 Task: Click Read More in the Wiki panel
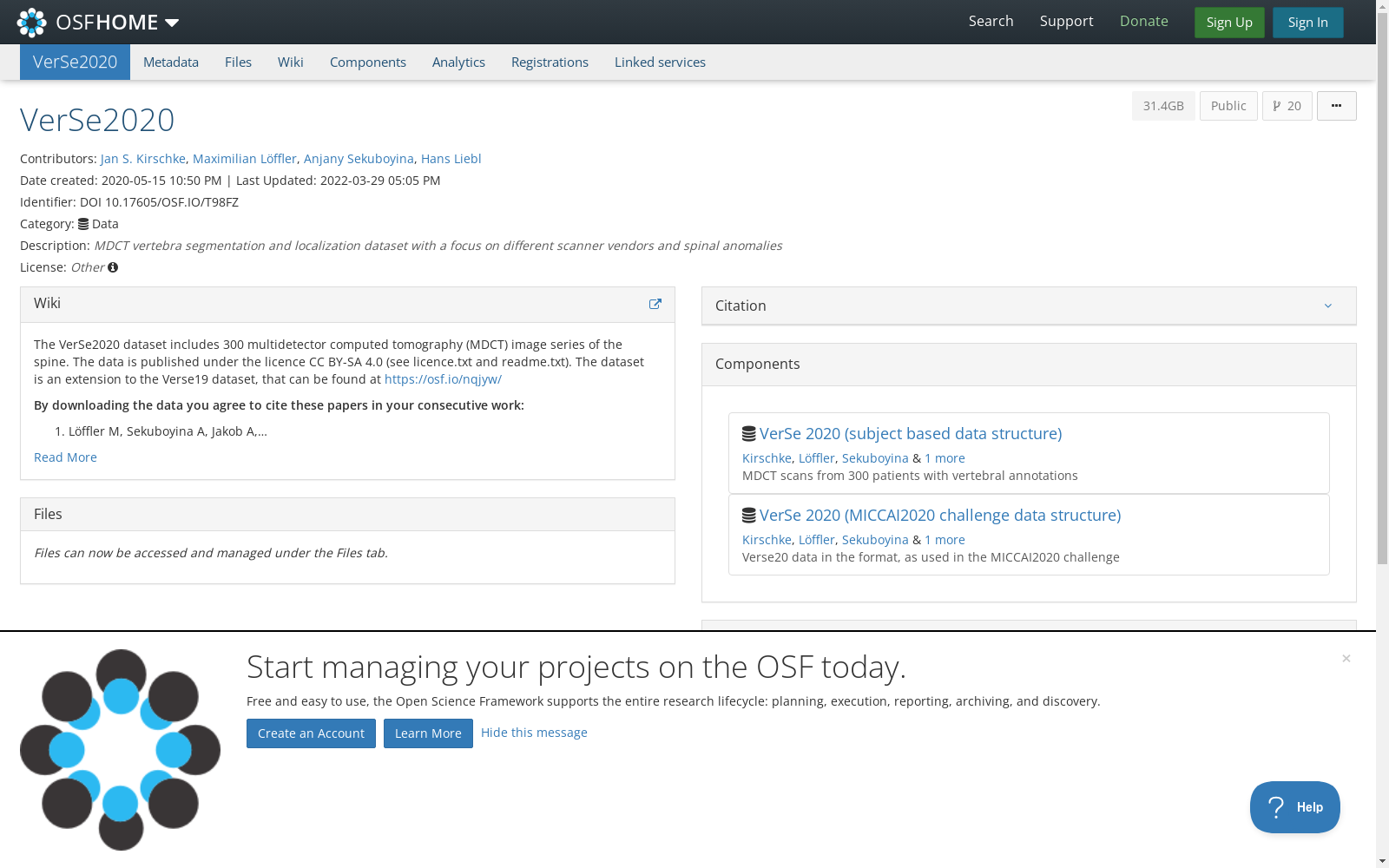(65, 457)
